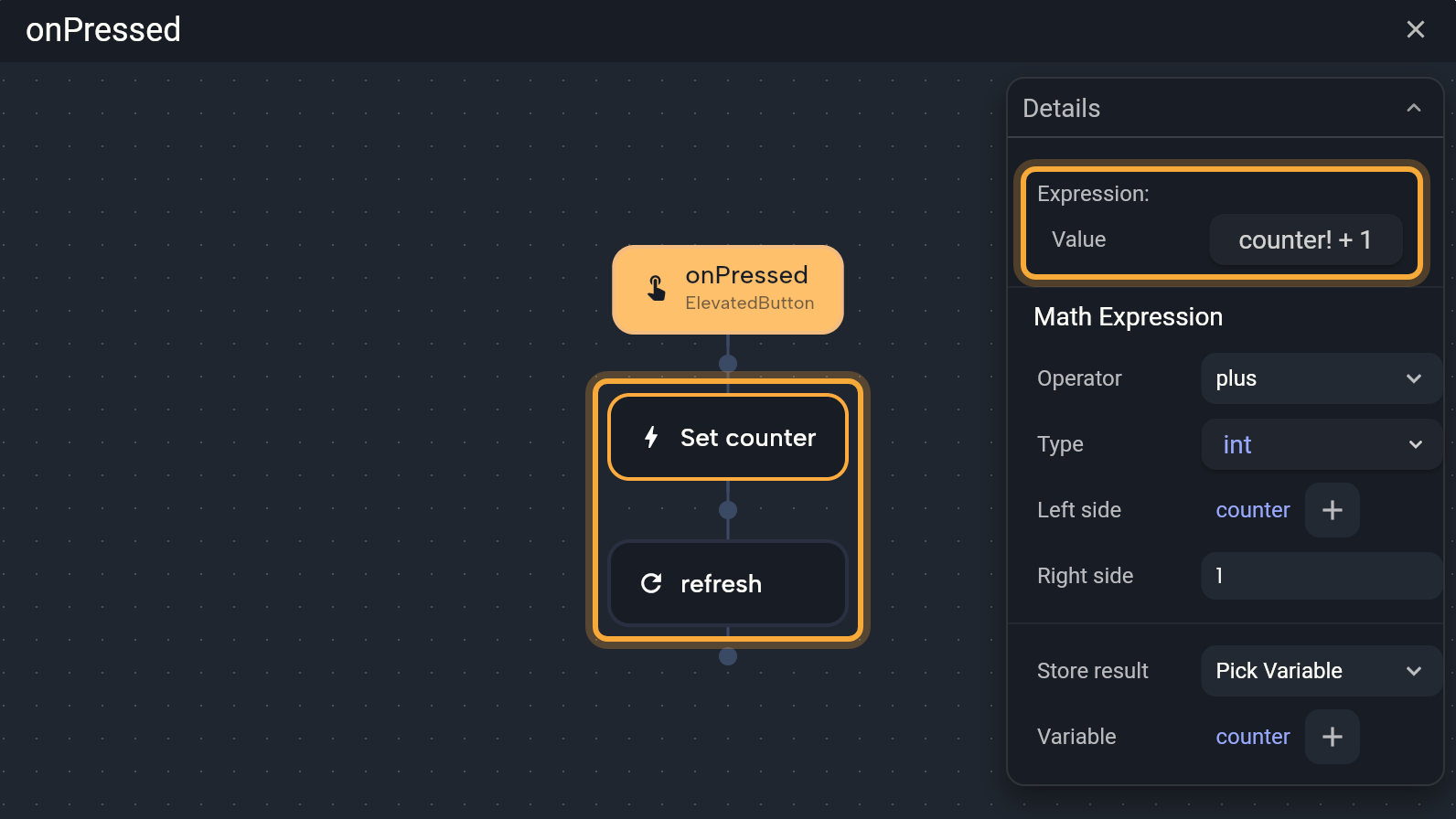Click the Value label under Expression
Screen dimensions: 1456x819
click(x=1078, y=239)
